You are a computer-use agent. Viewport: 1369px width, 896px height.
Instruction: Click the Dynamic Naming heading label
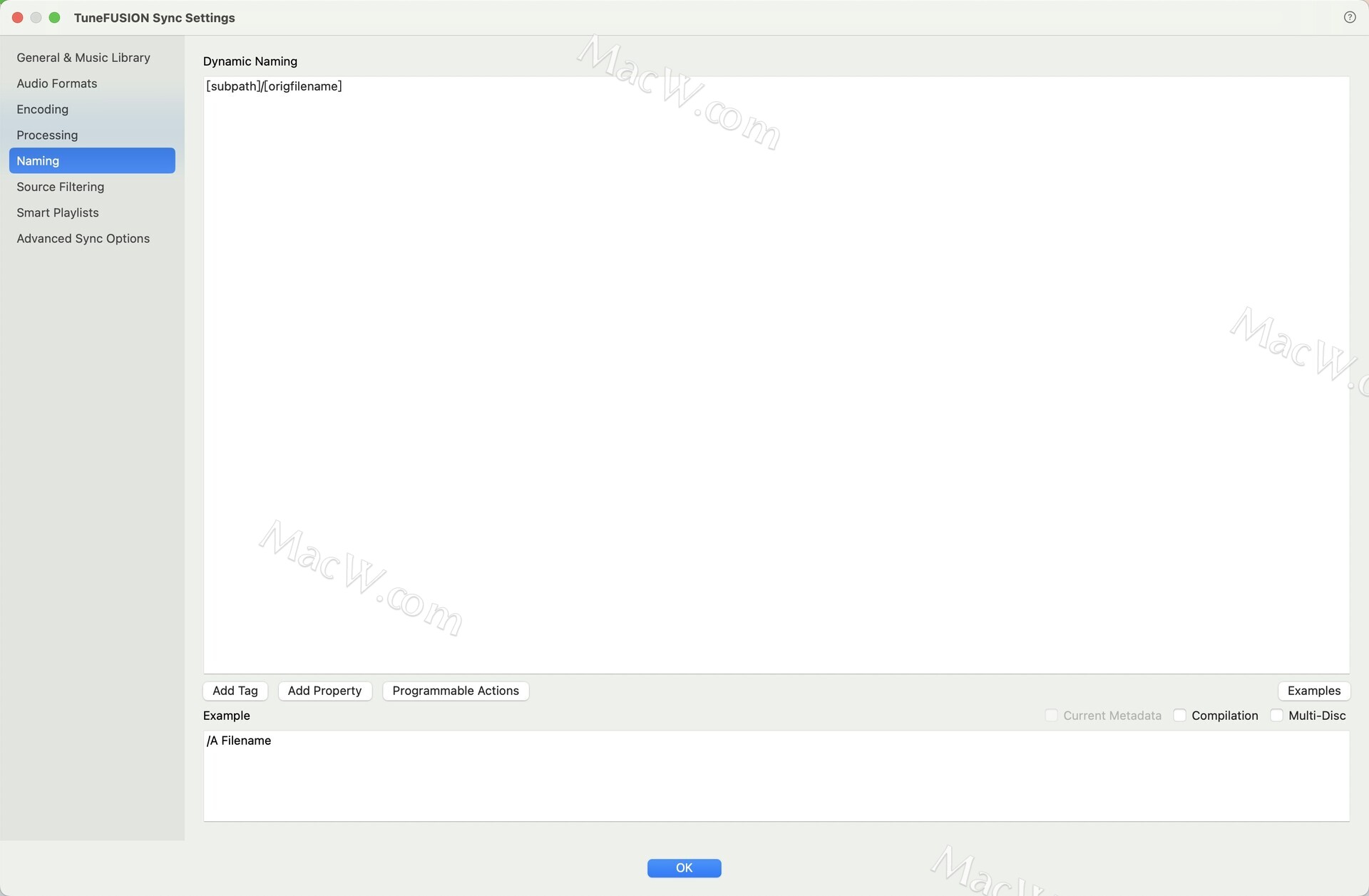250,61
